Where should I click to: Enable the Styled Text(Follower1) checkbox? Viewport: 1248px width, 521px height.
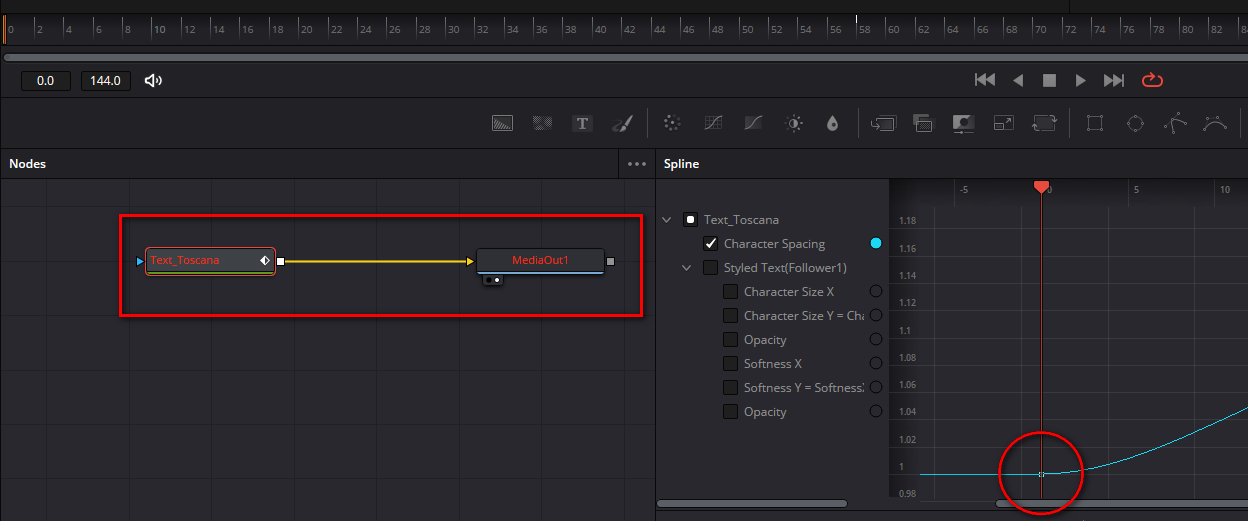[x=711, y=268]
